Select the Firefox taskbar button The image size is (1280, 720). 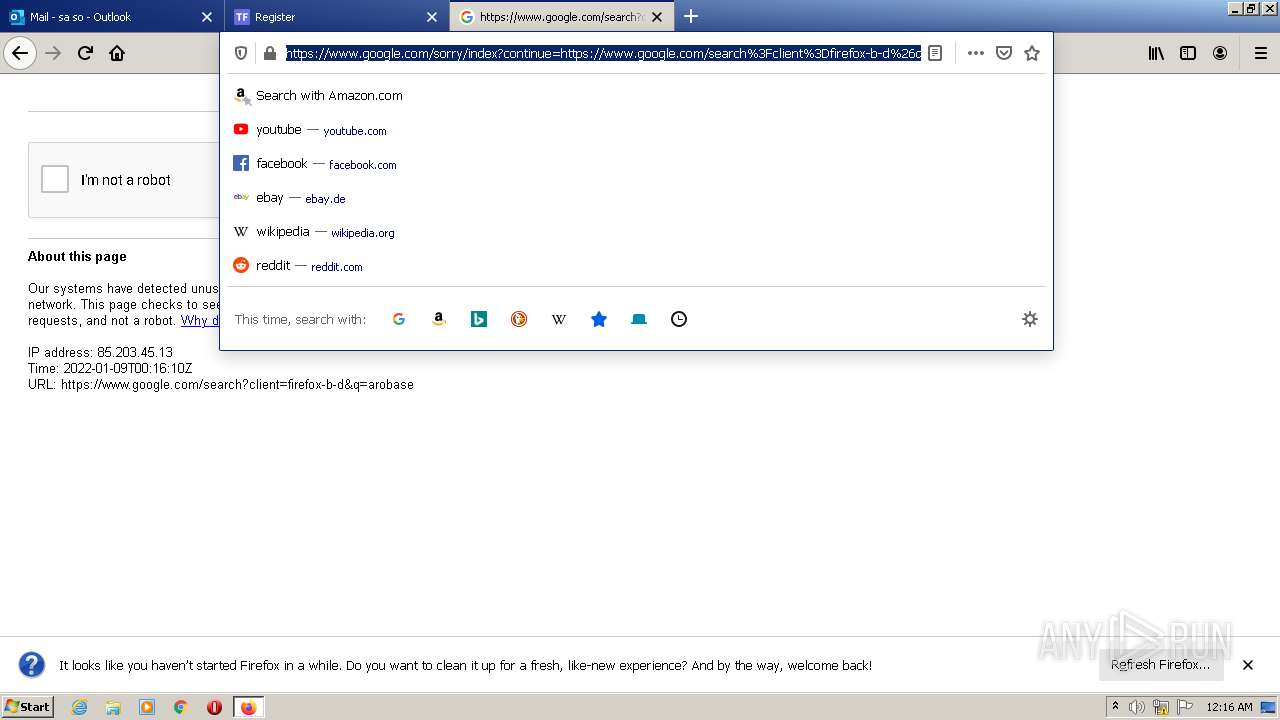pyautogui.click(x=248, y=707)
